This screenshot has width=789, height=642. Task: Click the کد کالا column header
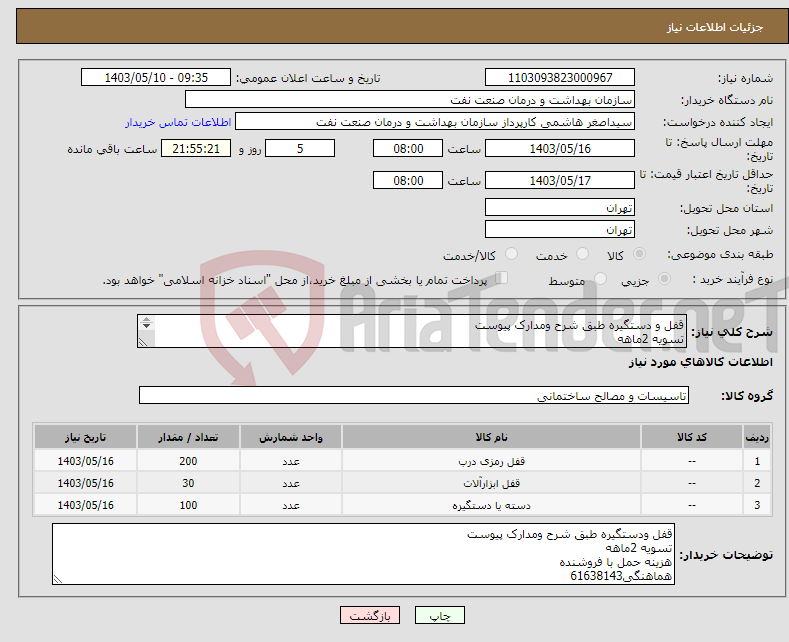click(x=692, y=437)
